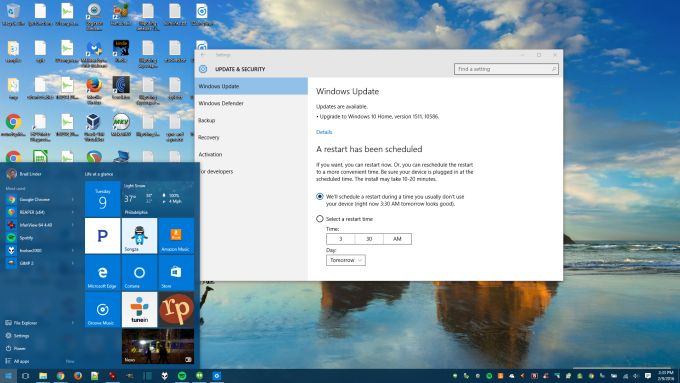Viewport: 680px width, 383px height.
Task: Choose automatic restart scheduling radio option
Action: 320,196
